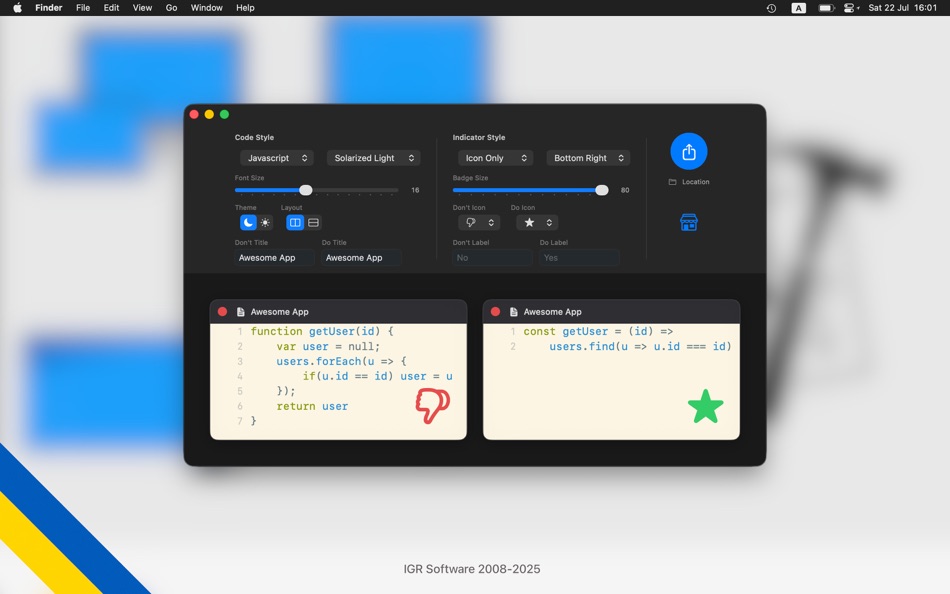Switch to light theme with the sun toggle
This screenshot has height=594, width=950.
[x=263, y=222]
